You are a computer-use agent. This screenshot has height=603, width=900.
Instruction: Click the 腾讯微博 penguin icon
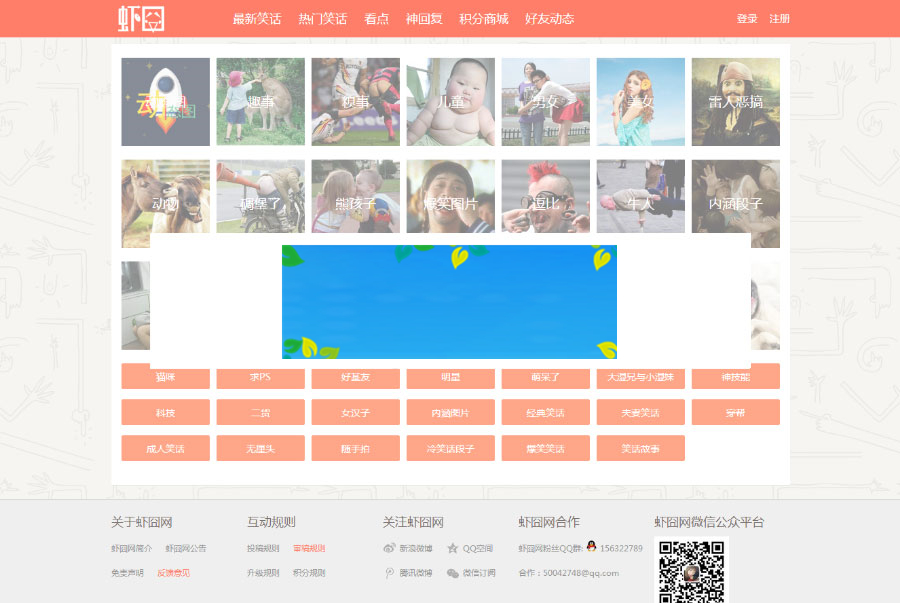[388, 574]
